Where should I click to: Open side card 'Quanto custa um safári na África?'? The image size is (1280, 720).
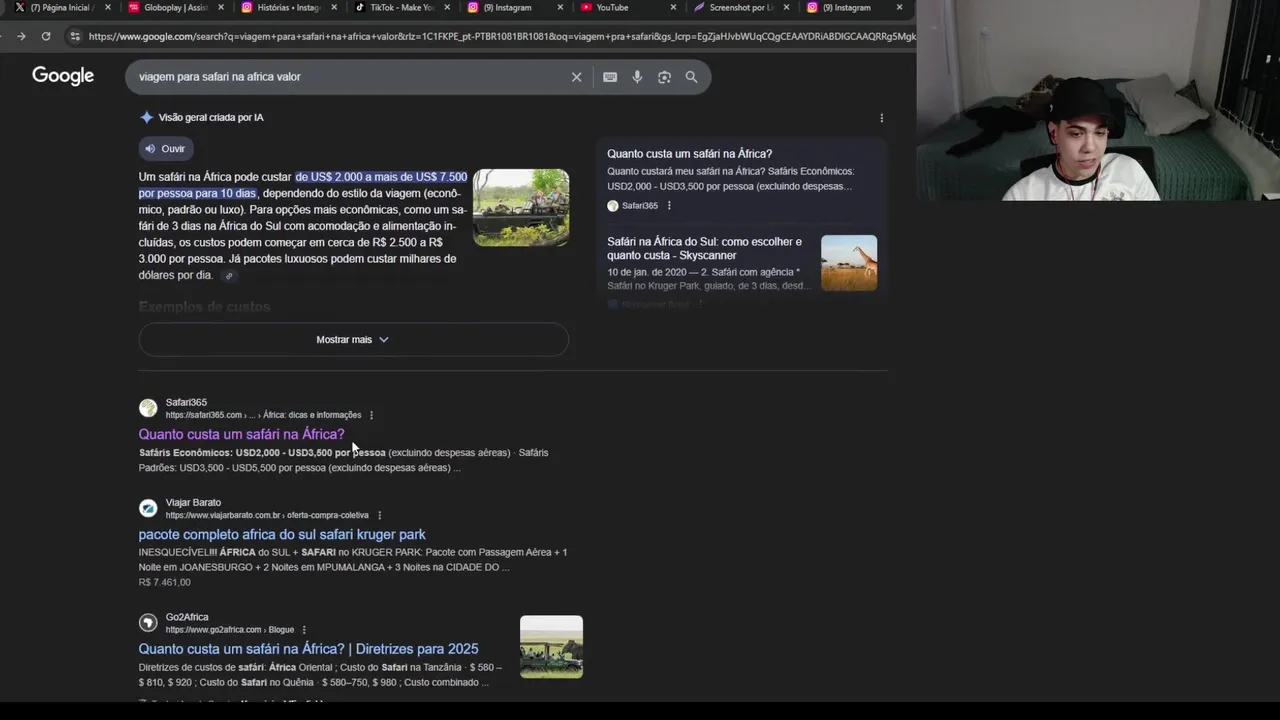689,154
